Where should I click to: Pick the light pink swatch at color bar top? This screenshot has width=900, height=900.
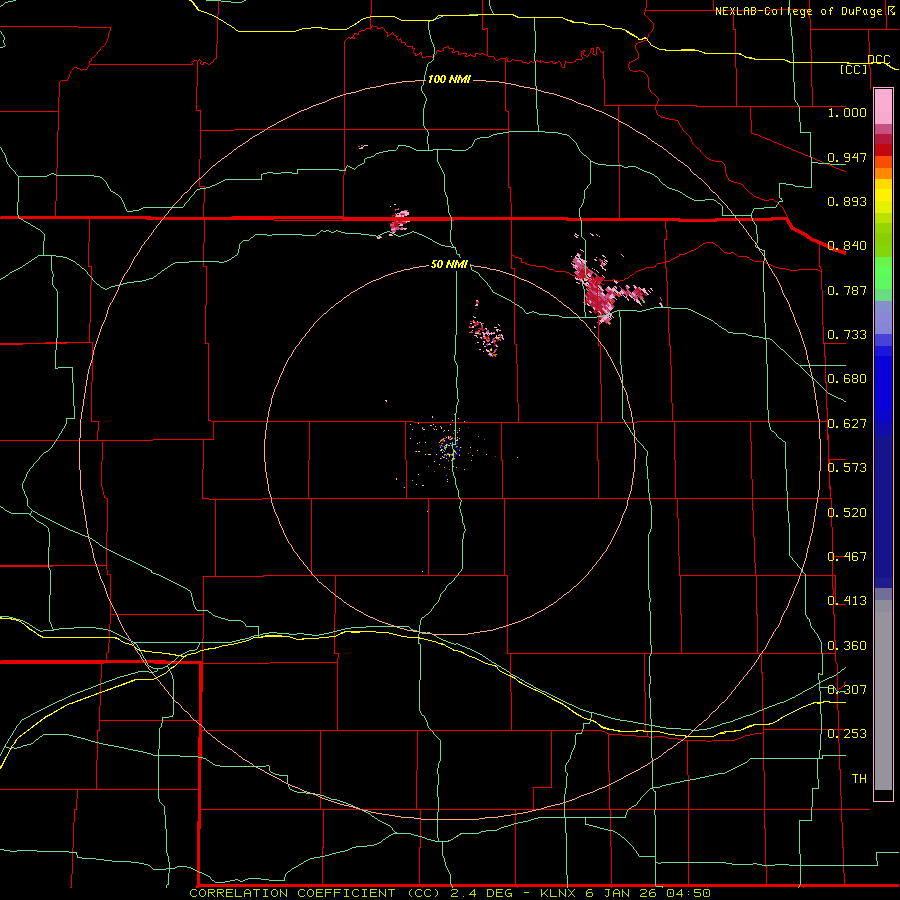point(883,107)
